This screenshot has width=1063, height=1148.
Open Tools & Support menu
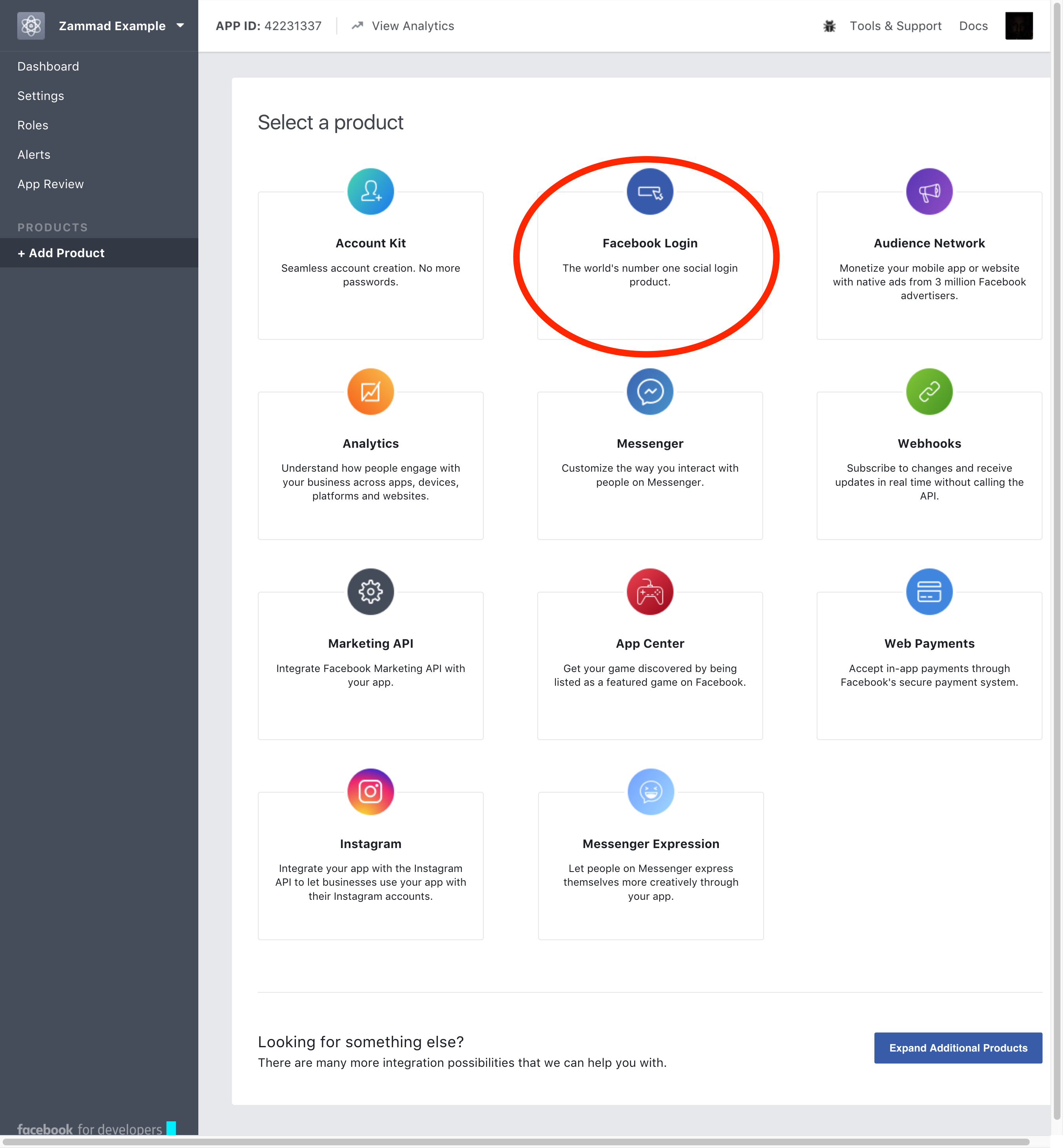(895, 26)
